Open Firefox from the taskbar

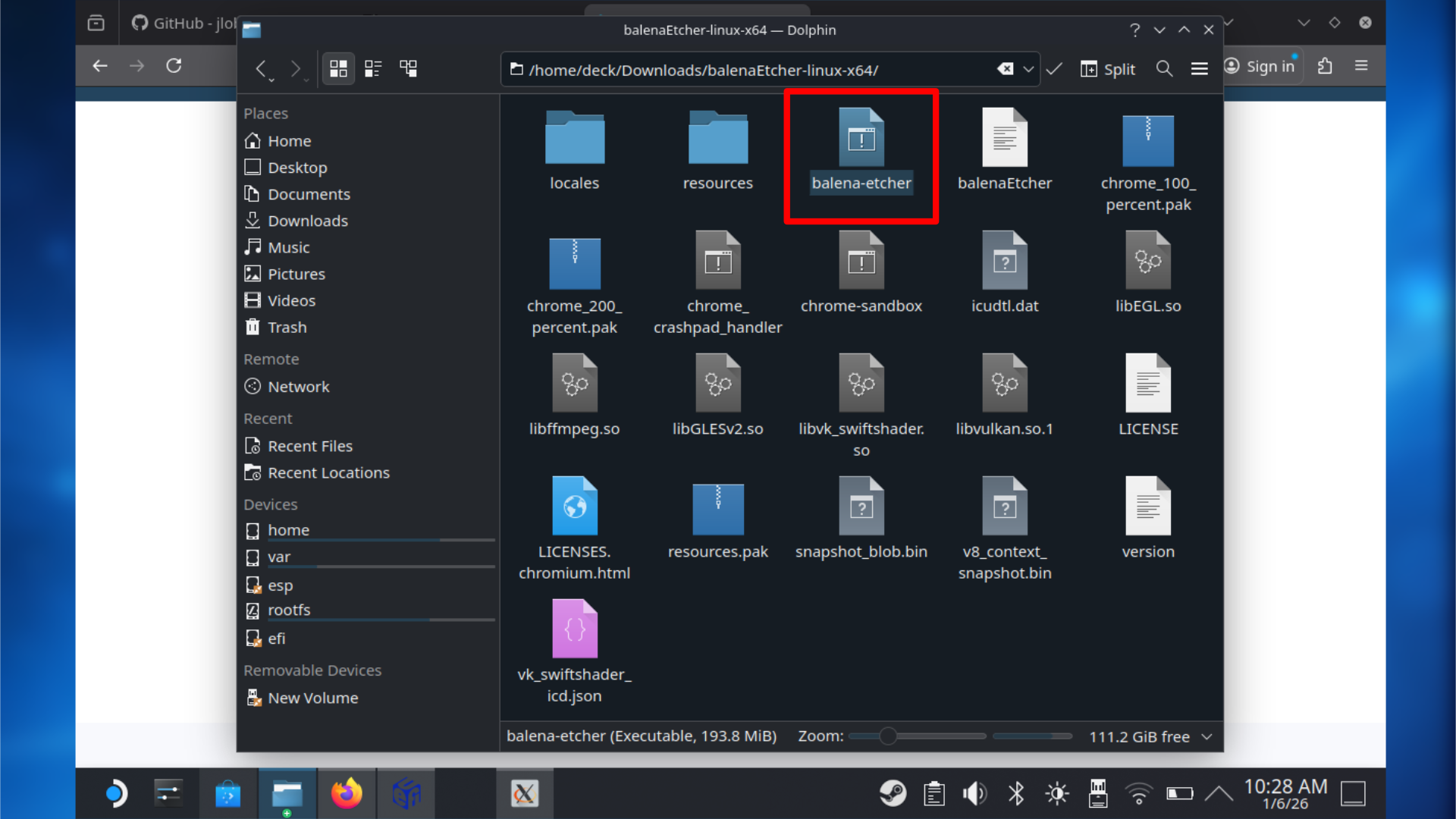point(347,793)
